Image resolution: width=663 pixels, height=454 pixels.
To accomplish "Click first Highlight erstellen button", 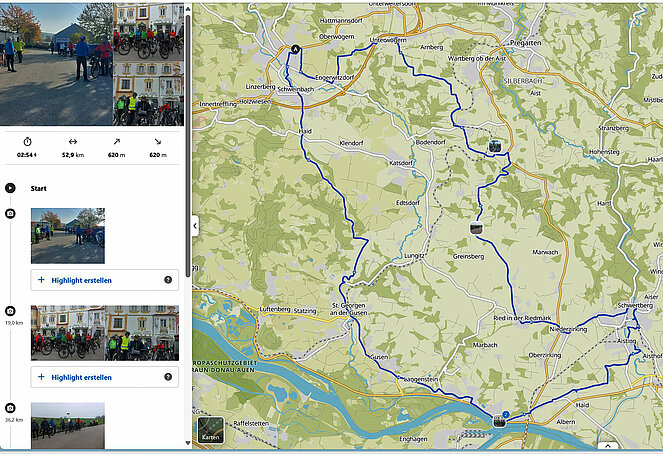I will pyautogui.click(x=90, y=280).
